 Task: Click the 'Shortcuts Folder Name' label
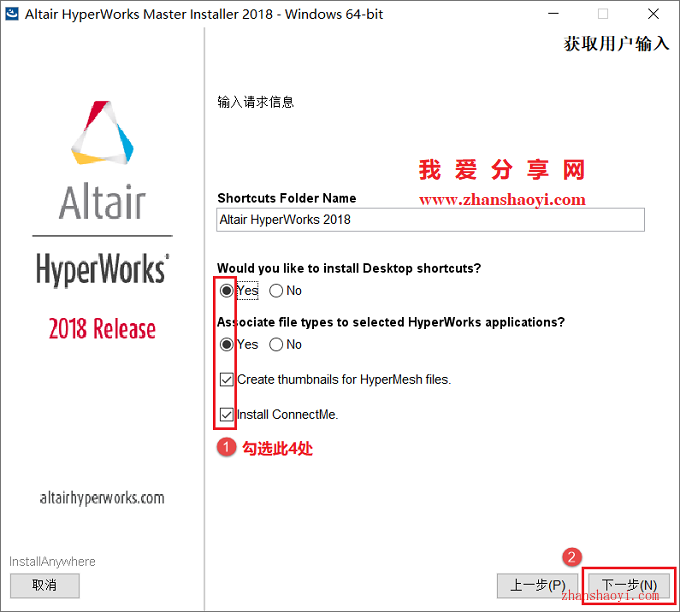287,198
